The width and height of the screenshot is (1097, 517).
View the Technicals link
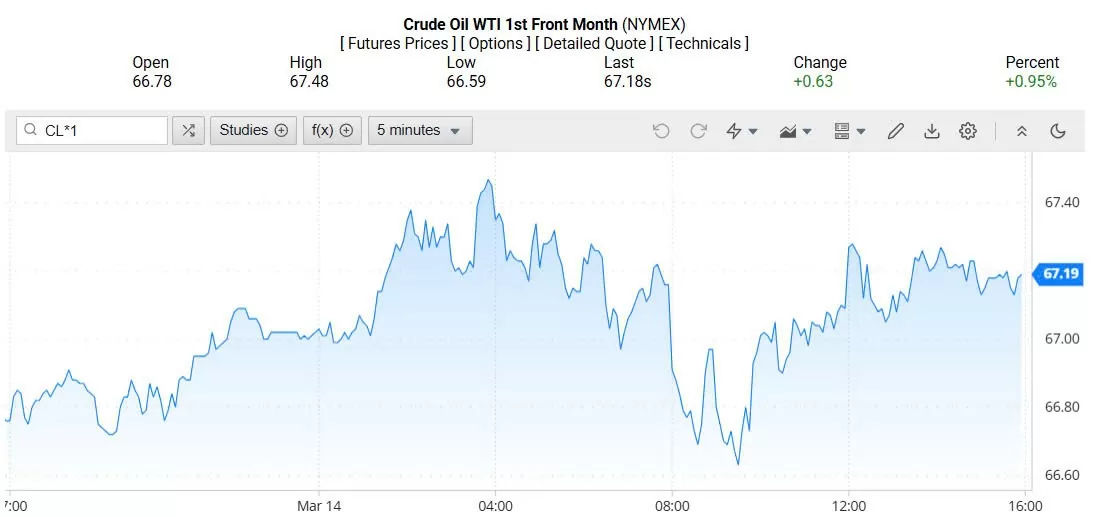[x=704, y=43]
